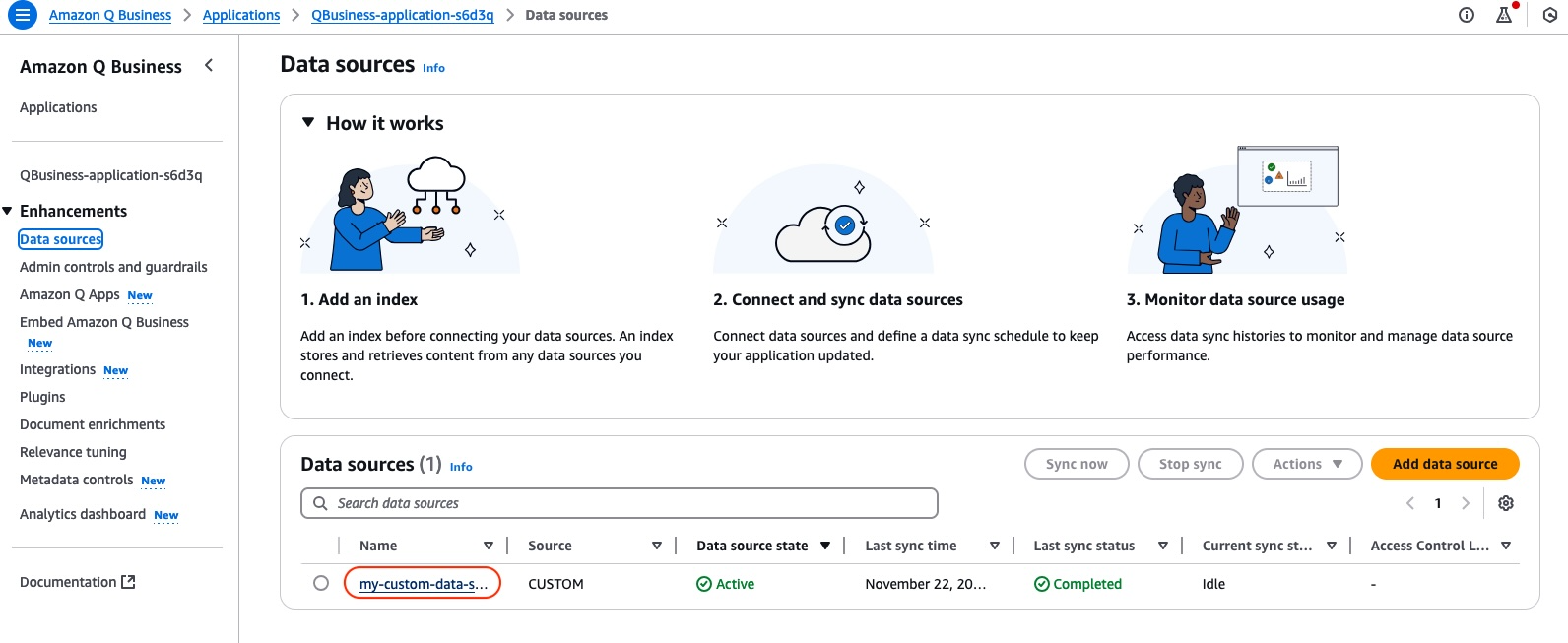The height and width of the screenshot is (643, 1568).
Task: Click Add data source button
Action: tap(1445, 464)
